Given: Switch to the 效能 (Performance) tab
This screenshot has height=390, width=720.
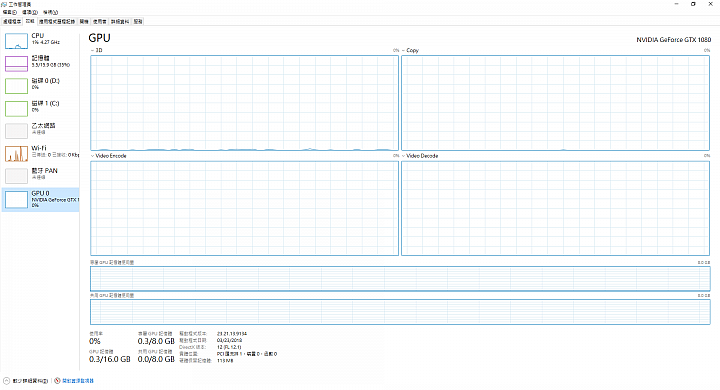Looking at the screenshot, I should [30, 21].
